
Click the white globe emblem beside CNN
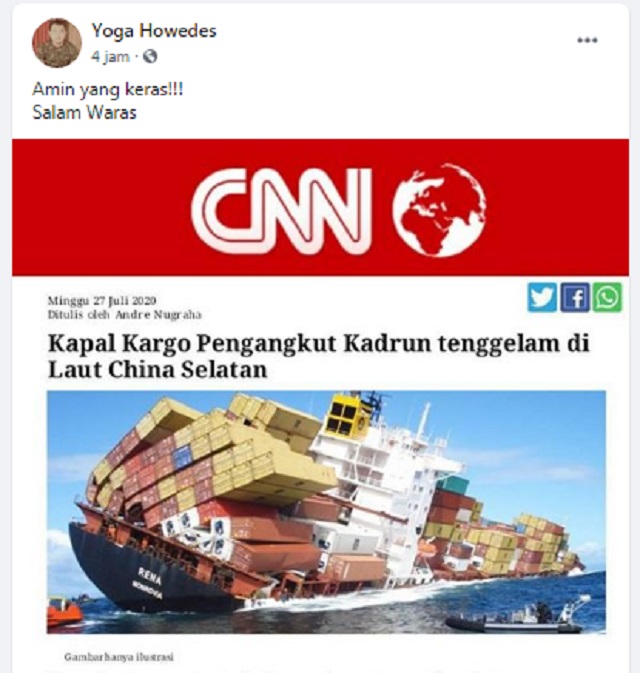[x=439, y=210]
